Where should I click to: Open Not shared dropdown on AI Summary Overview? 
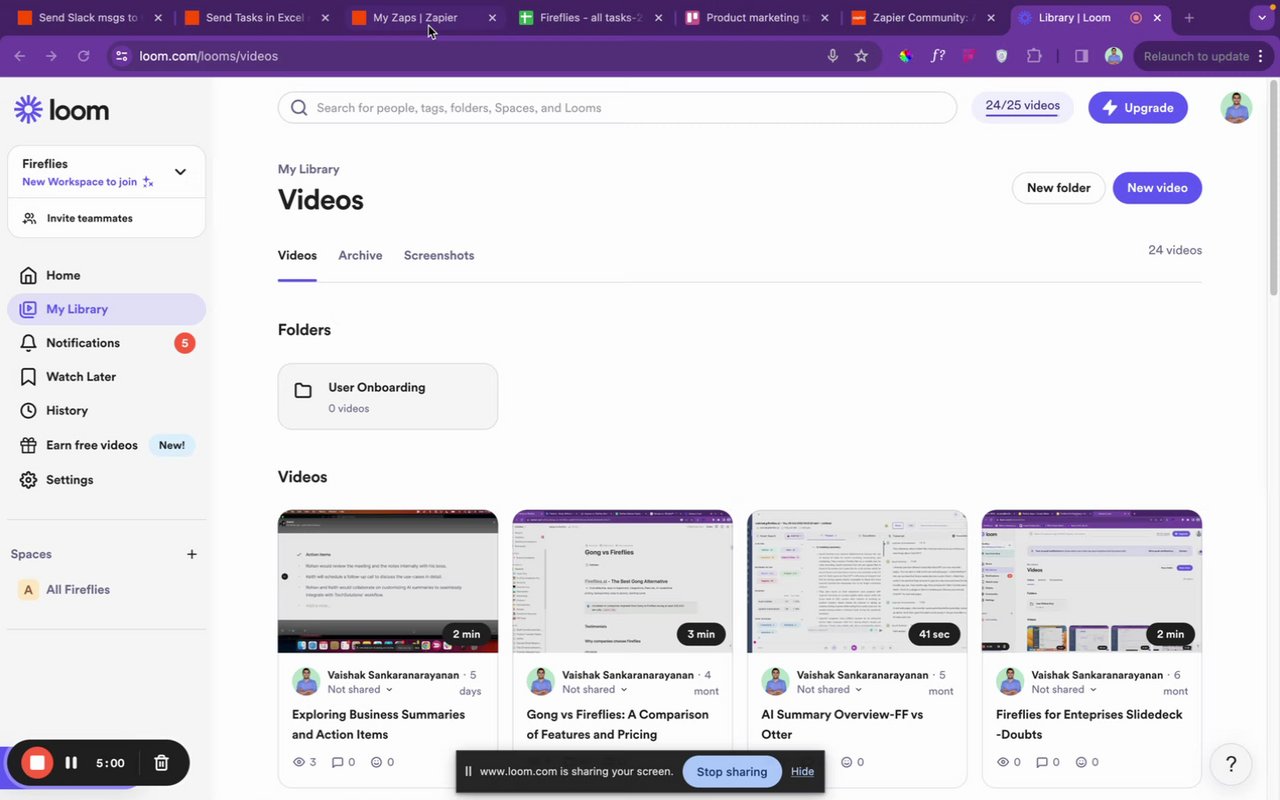830,689
